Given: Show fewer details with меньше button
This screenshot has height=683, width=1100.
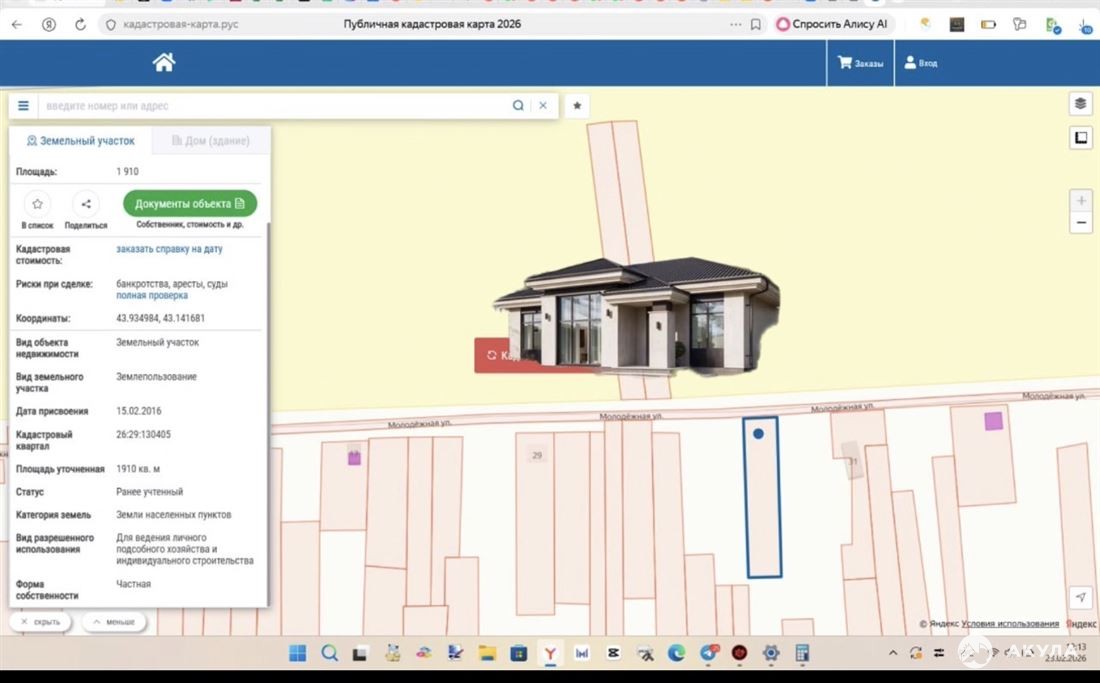Looking at the screenshot, I should click(x=114, y=622).
